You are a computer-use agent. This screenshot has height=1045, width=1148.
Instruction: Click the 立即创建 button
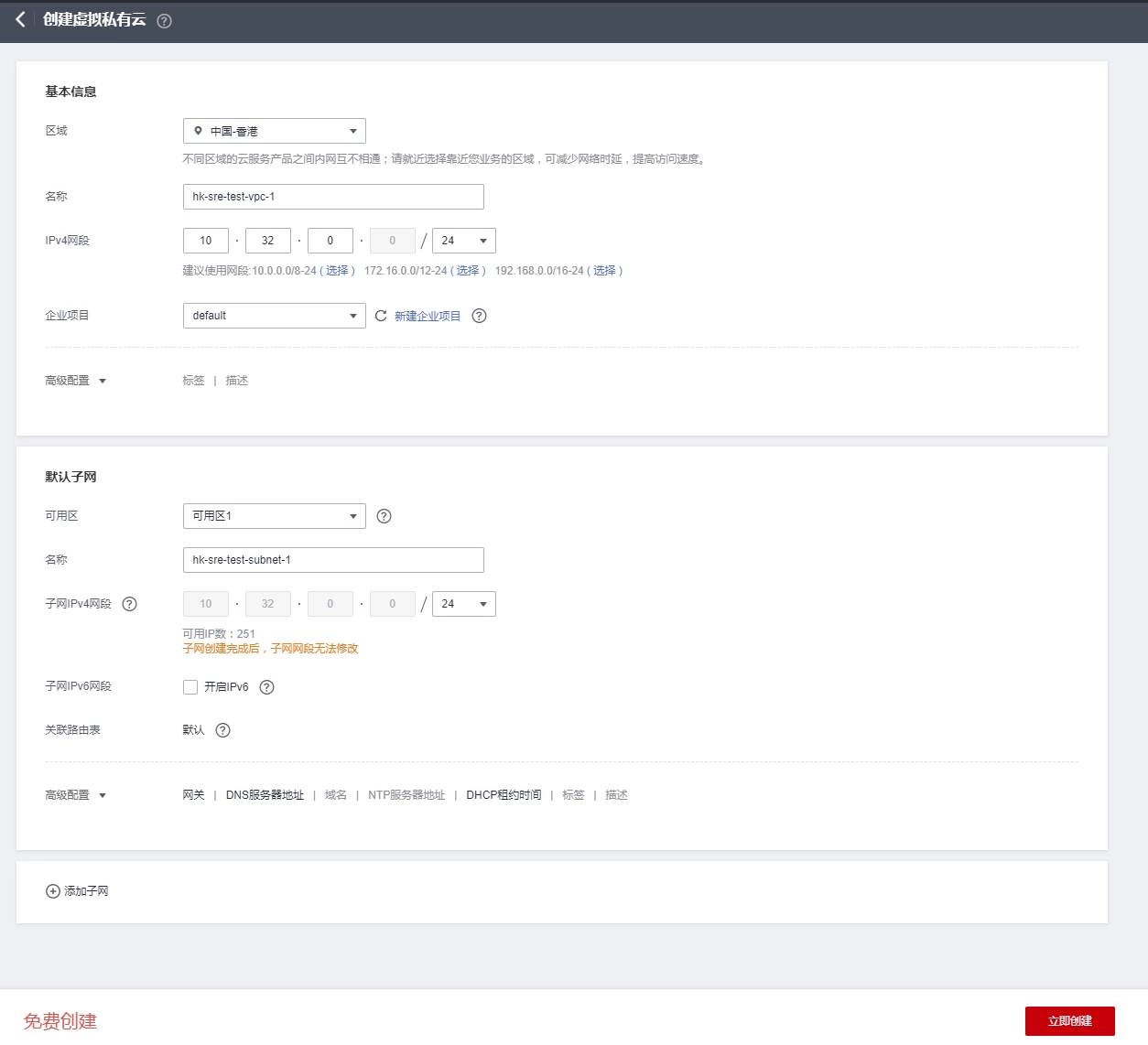tap(1070, 1021)
